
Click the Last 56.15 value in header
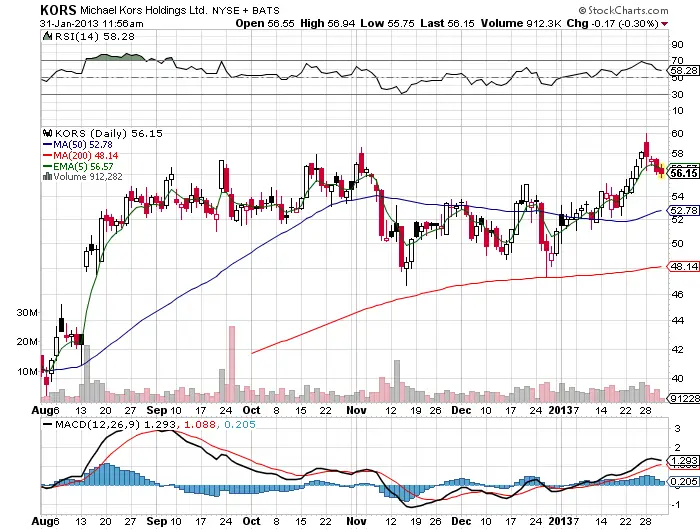pyautogui.click(x=447, y=23)
